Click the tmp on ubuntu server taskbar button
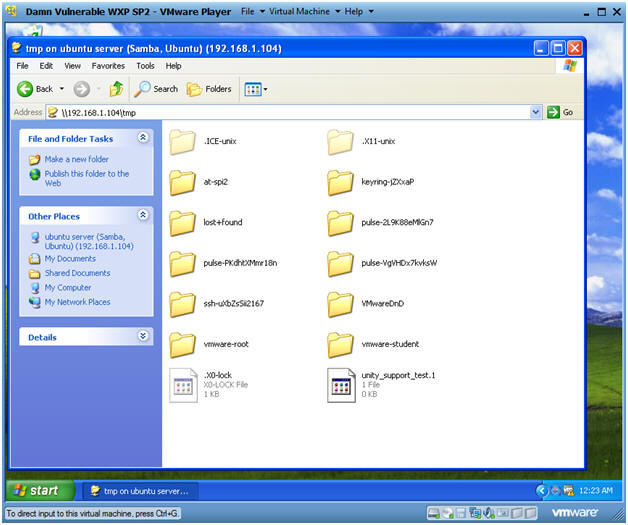Image resolution: width=628 pixels, height=525 pixels. coord(140,491)
